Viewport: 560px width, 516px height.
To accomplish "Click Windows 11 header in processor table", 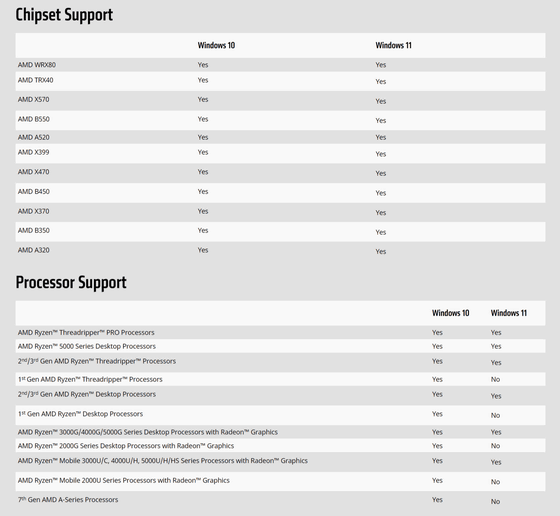I will click(x=509, y=313).
